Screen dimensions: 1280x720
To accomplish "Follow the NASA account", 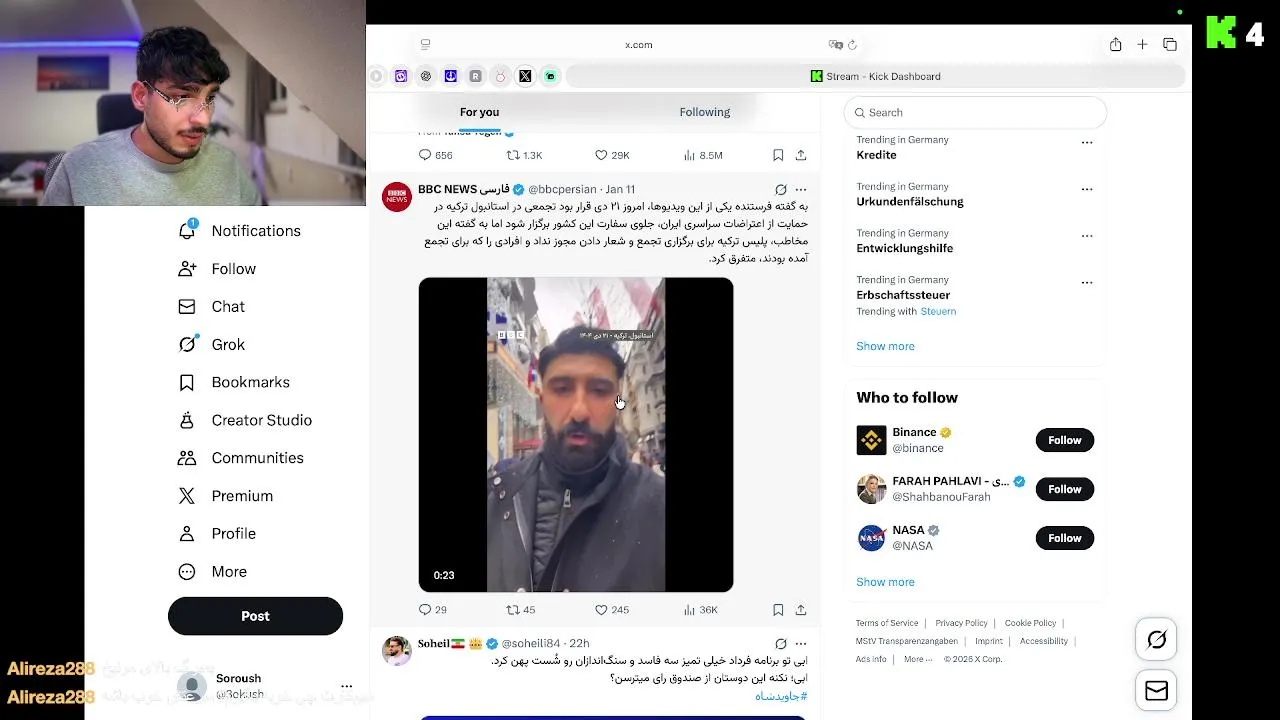I will [1065, 538].
